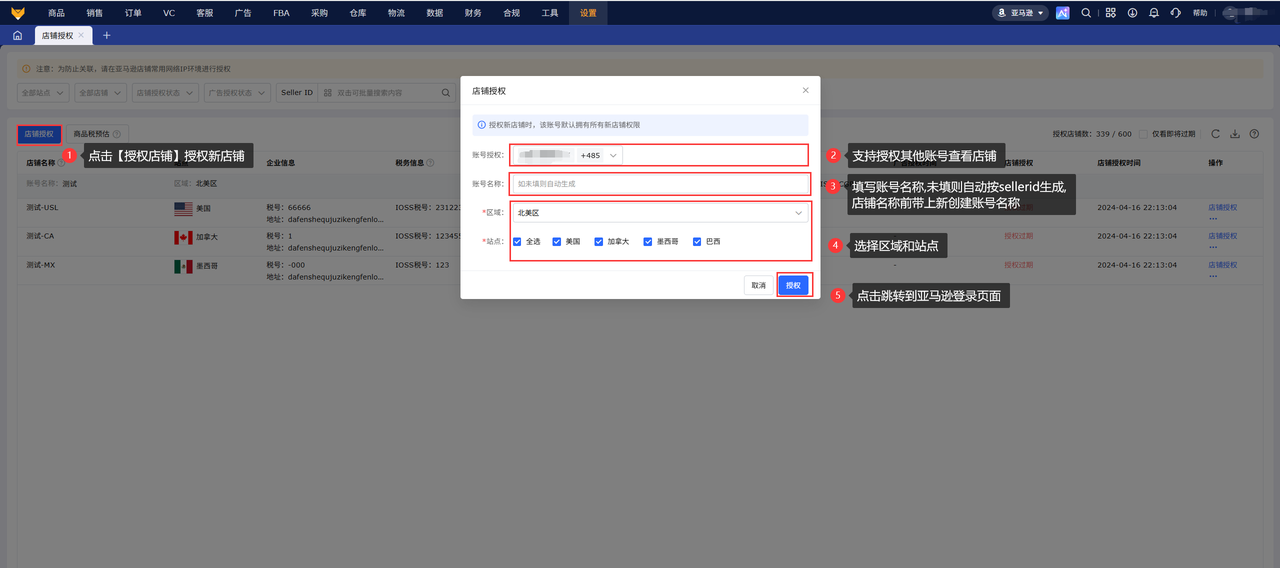Uncheck the 美国 site checkbox
1280x568 pixels.
(x=557, y=242)
